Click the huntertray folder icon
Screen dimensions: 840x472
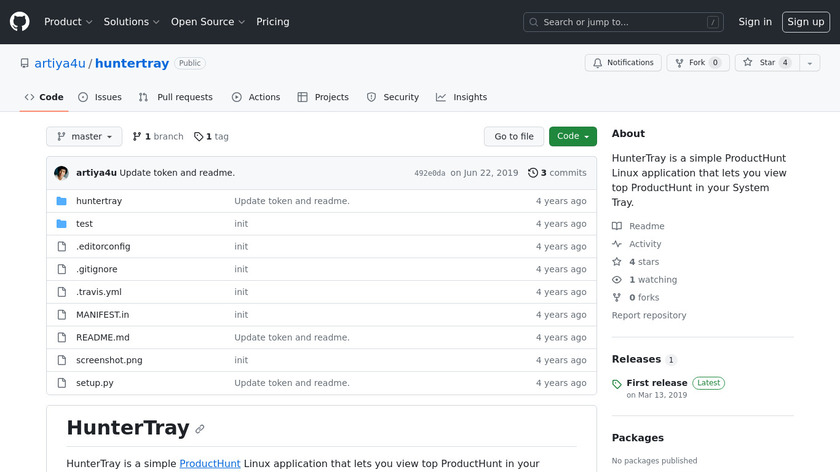[62, 201]
